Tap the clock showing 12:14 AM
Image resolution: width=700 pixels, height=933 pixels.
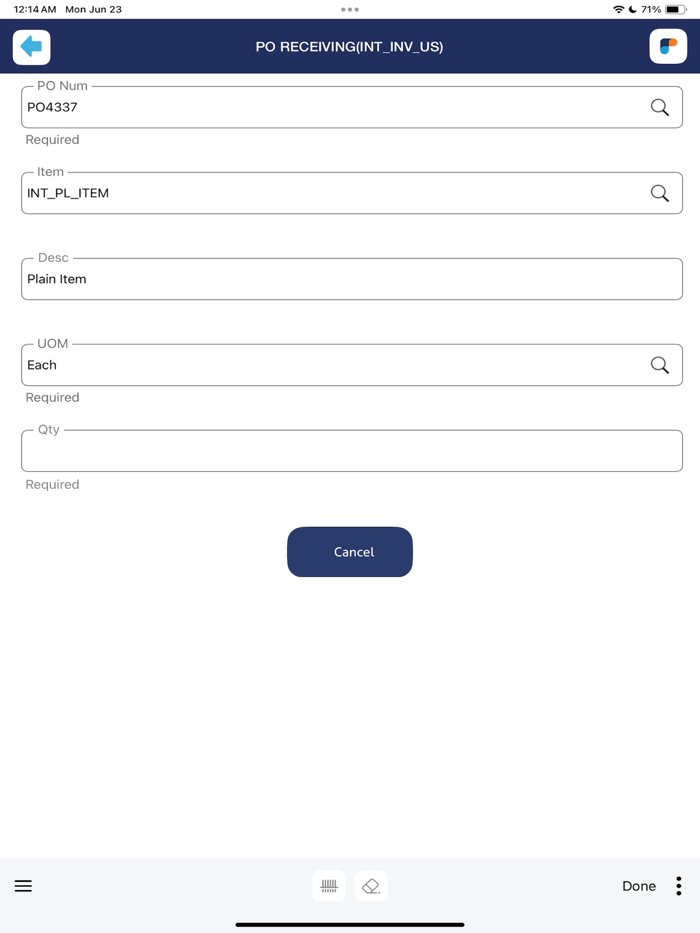coord(26,9)
